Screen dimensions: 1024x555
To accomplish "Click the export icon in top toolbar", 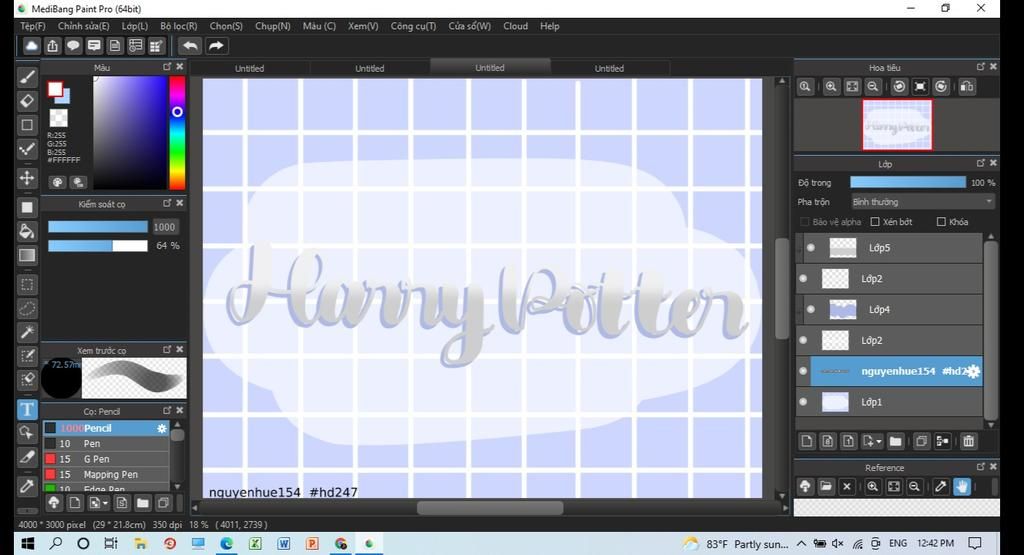I will pyautogui.click(x=52, y=46).
